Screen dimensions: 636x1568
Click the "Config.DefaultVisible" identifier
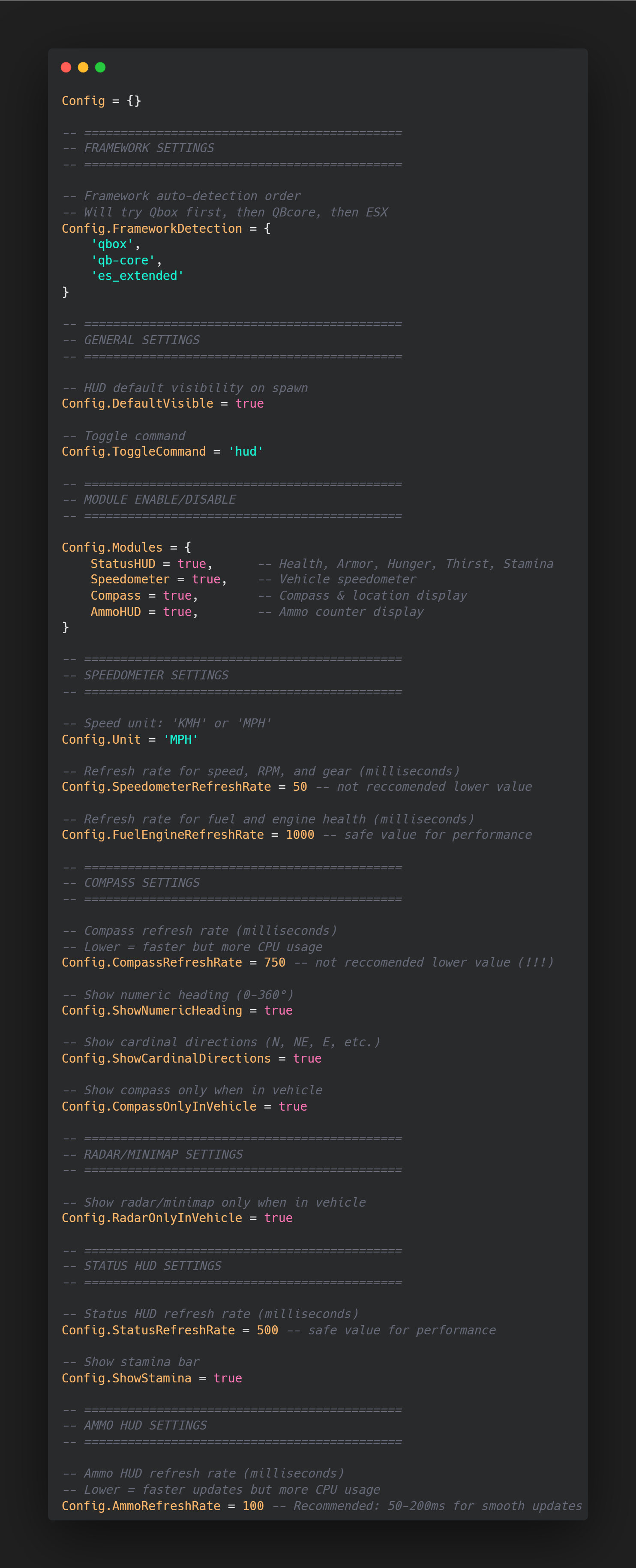click(x=138, y=403)
